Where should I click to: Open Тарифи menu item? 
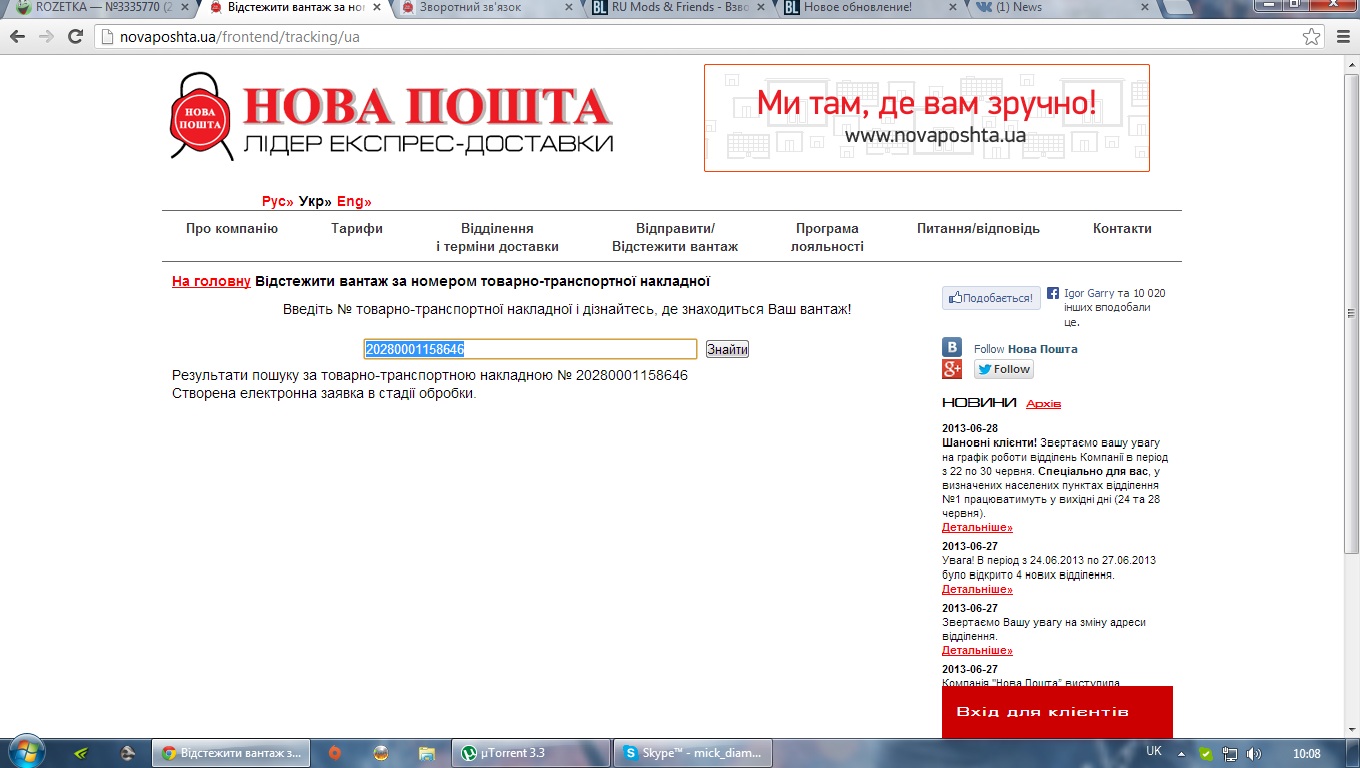pos(357,228)
